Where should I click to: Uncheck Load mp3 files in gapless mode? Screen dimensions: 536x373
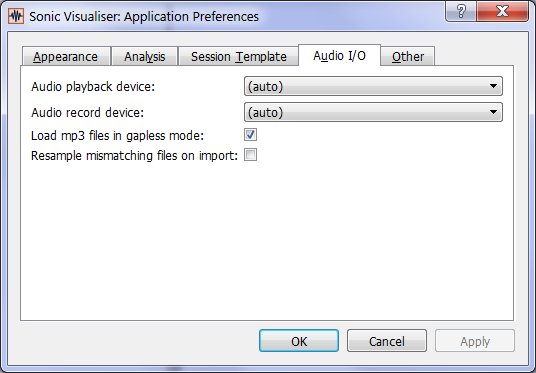251,134
